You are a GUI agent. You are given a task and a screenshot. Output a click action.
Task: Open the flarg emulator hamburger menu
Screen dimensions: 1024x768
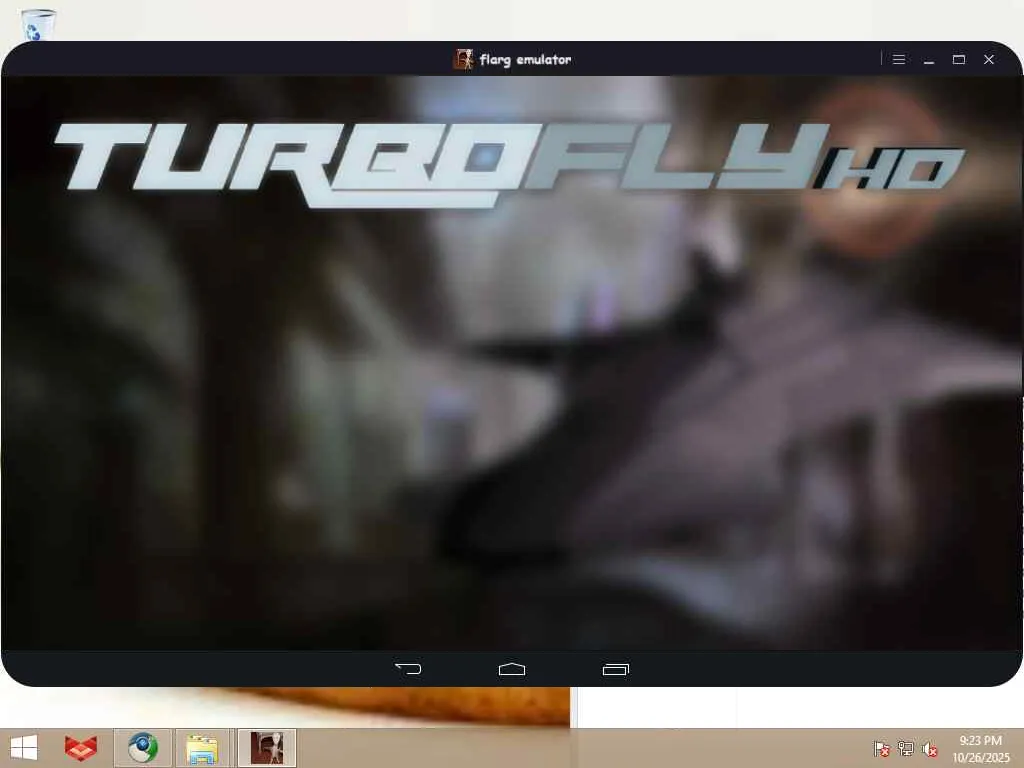[x=899, y=59]
